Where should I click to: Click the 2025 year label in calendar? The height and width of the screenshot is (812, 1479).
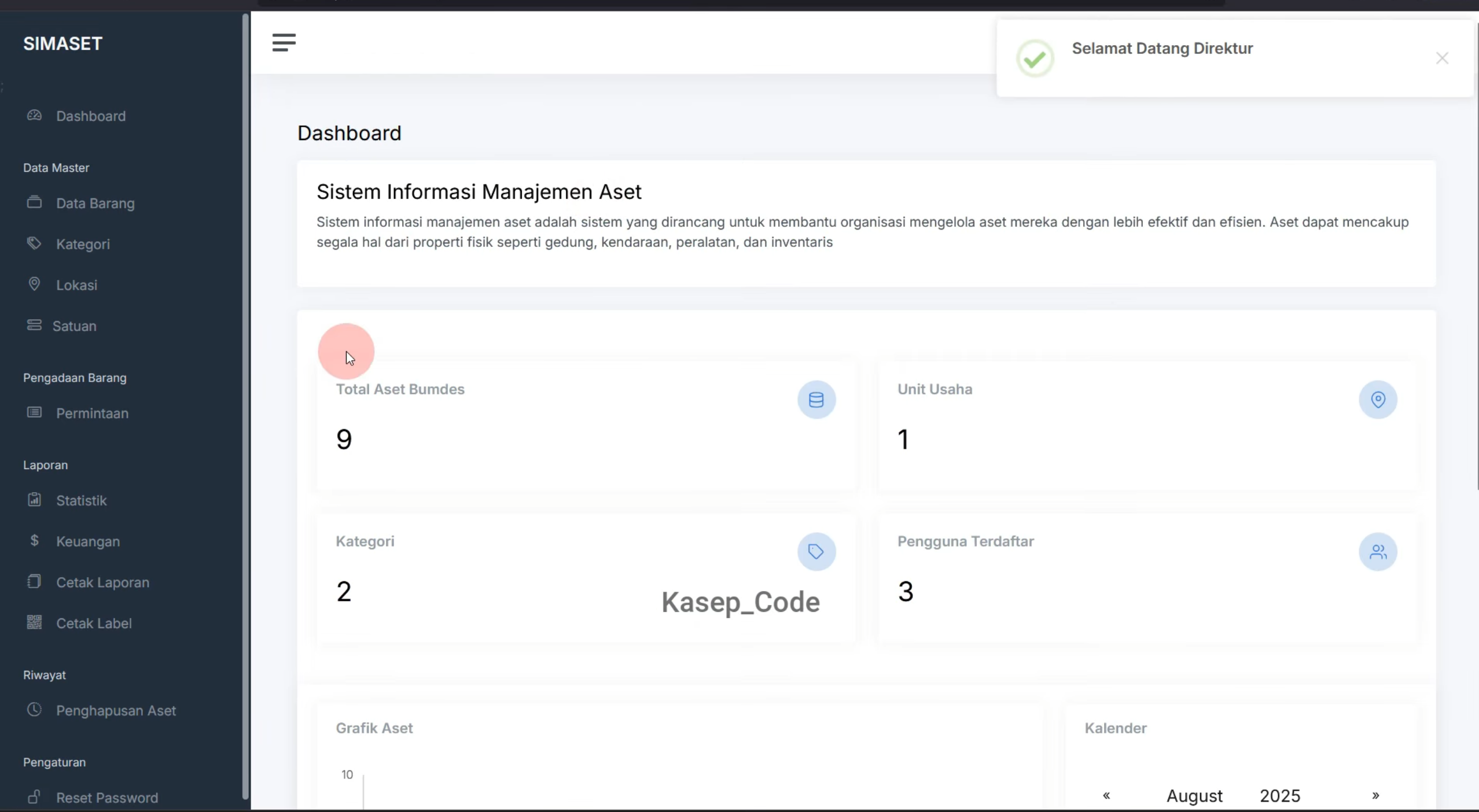click(1280, 796)
